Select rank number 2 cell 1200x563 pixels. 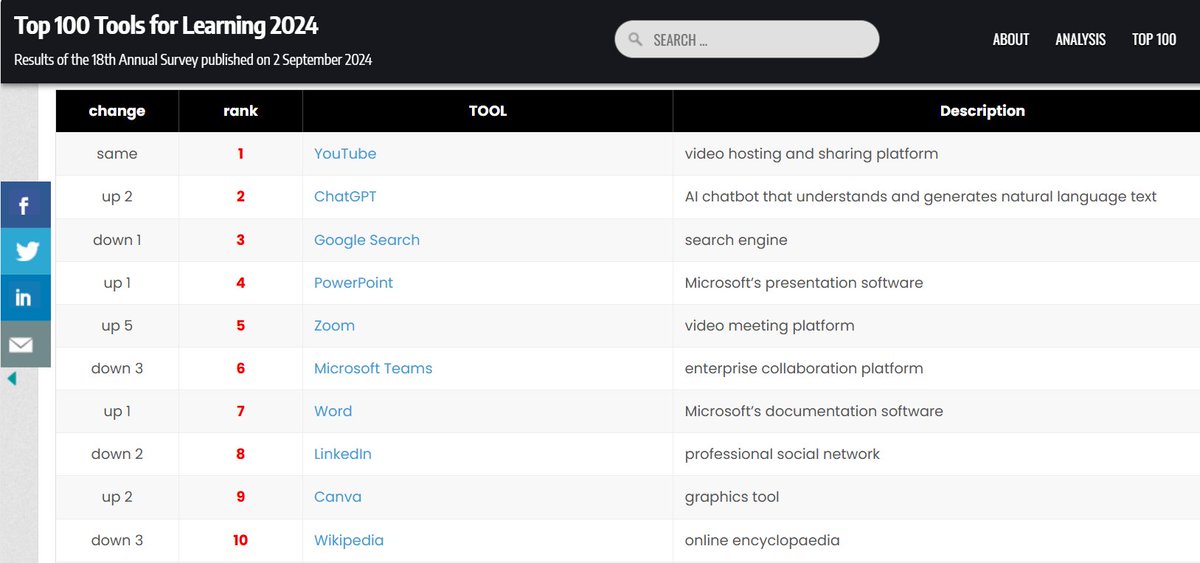pyautogui.click(x=241, y=197)
